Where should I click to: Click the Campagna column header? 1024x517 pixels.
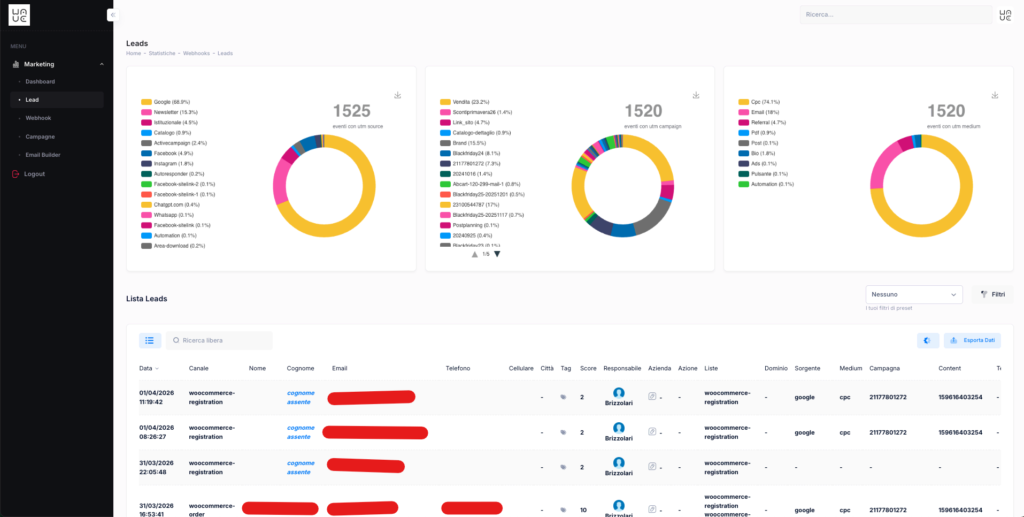point(884,368)
